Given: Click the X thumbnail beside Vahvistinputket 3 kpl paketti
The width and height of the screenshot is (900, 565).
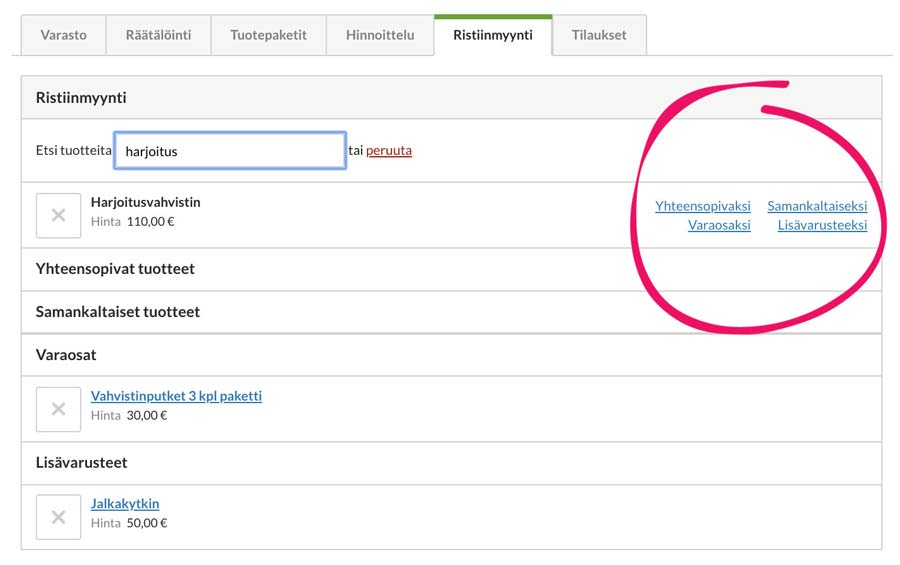Looking at the screenshot, I should tap(59, 409).
